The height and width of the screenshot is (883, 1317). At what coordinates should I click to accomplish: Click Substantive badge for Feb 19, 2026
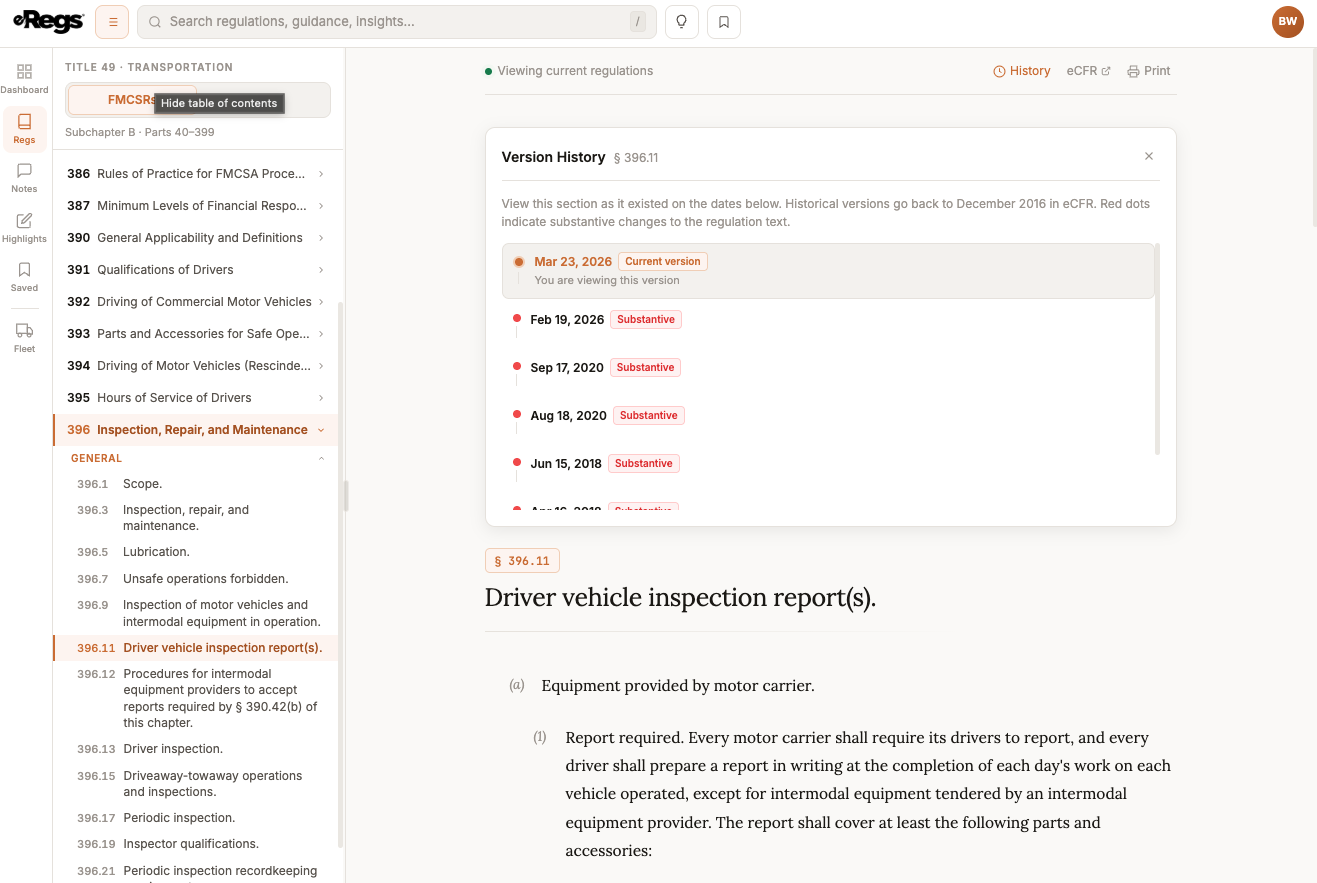pos(646,320)
